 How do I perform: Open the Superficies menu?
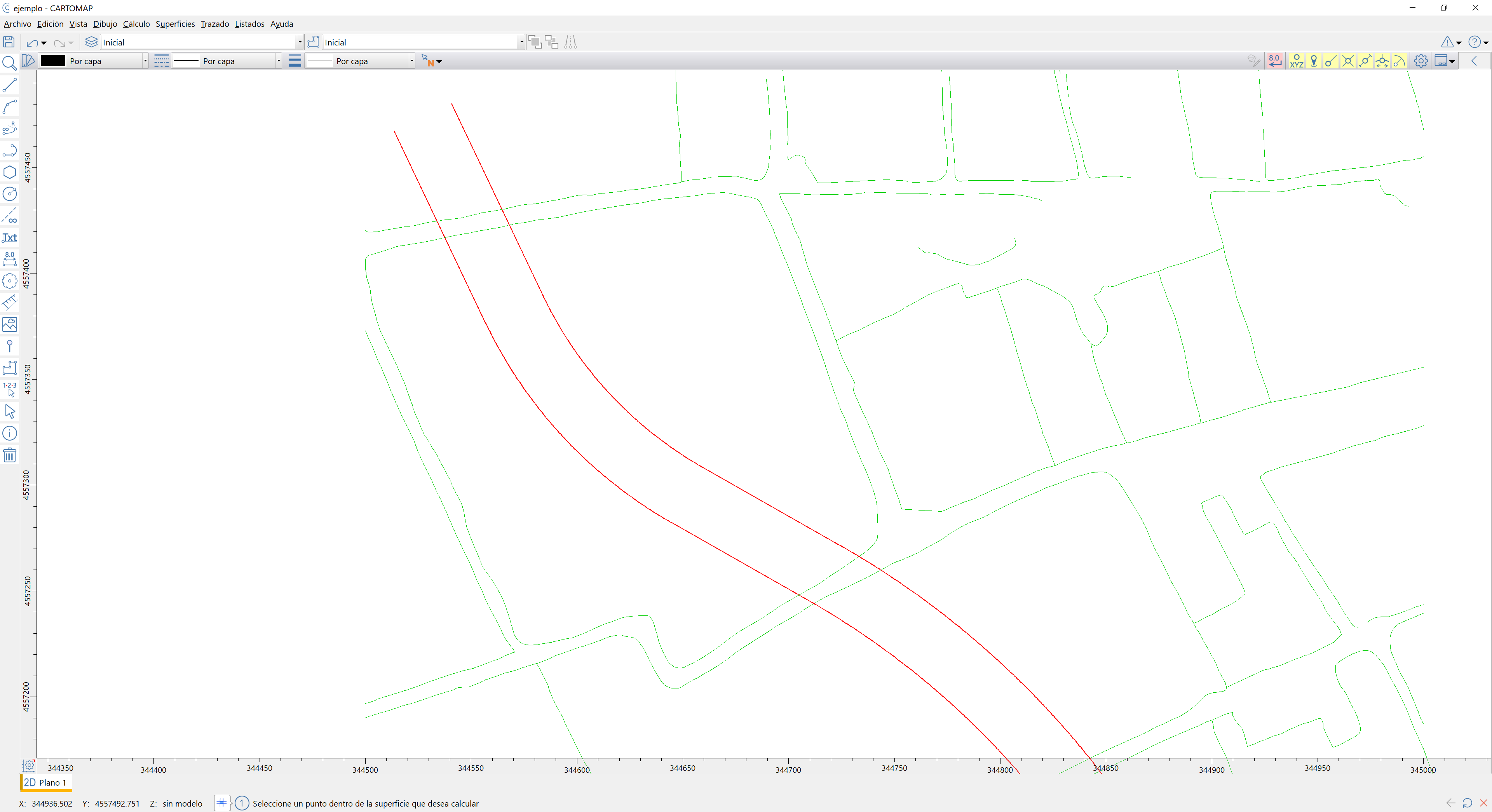click(175, 24)
